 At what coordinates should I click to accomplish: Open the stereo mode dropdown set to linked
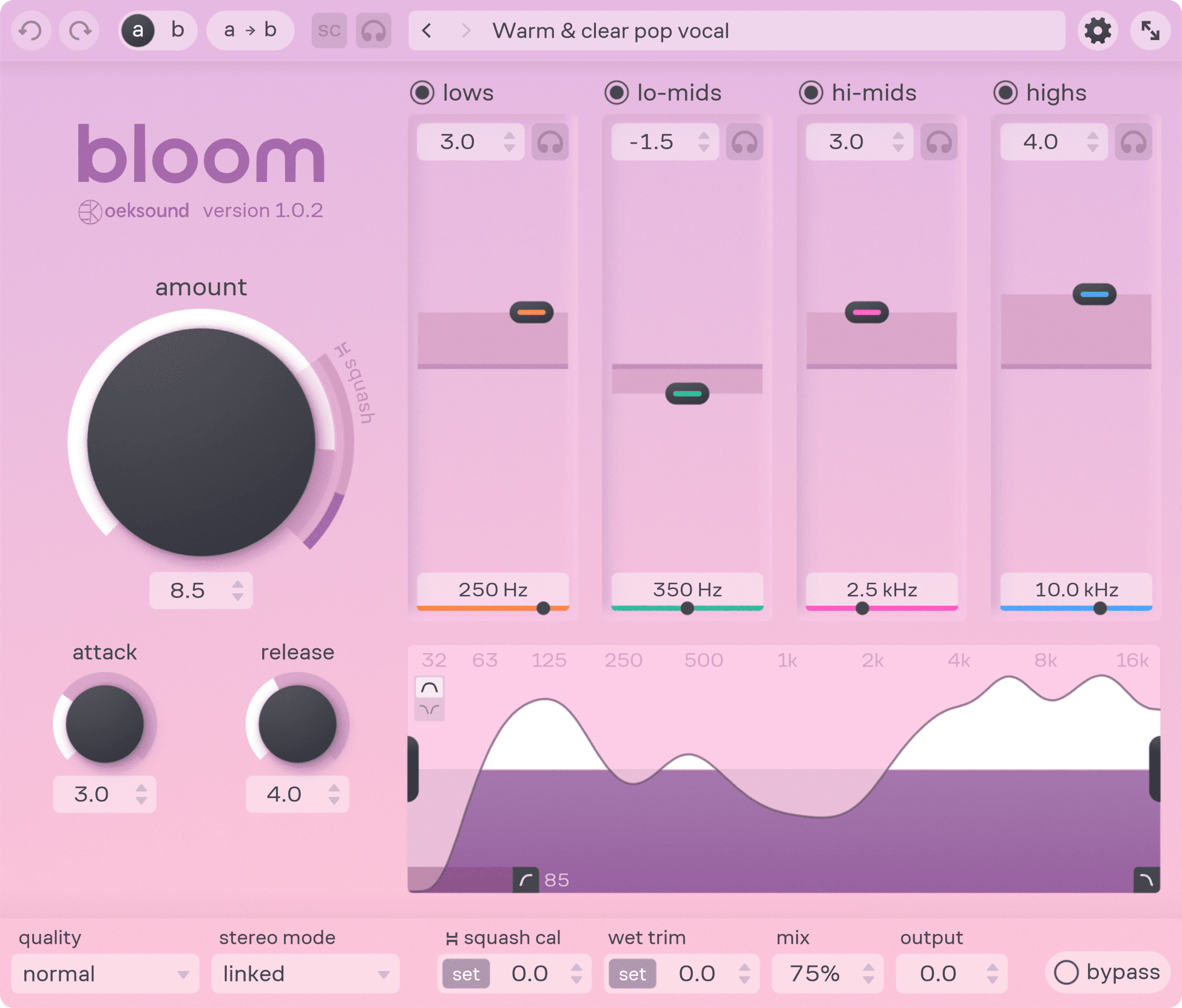coord(305,973)
